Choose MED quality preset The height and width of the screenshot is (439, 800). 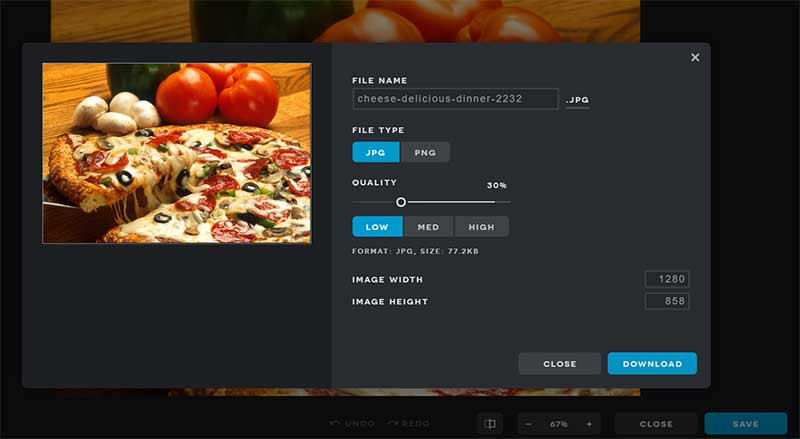[x=428, y=227]
